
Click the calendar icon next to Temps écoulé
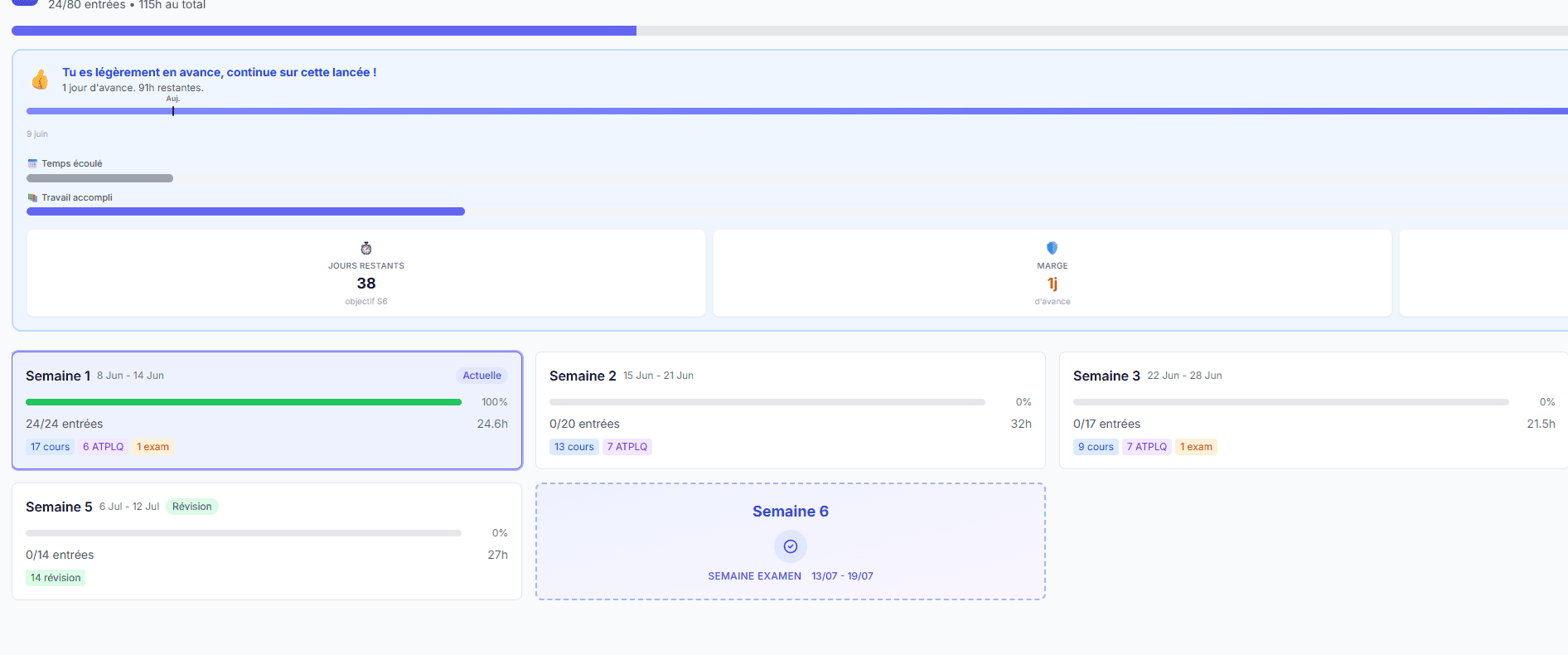coord(32,163)
